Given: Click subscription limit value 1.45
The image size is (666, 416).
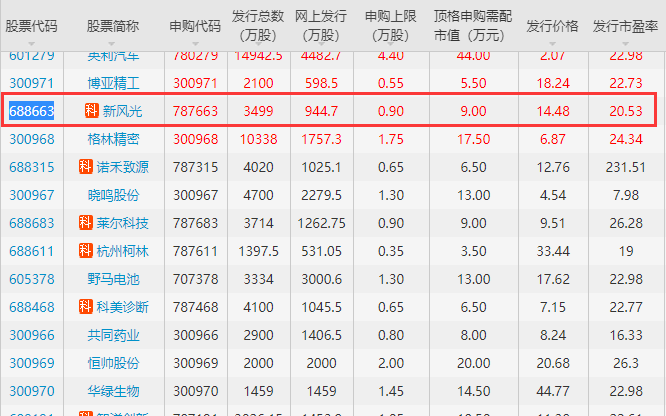Looking at the screenshot, I should (x=391, y=391).
